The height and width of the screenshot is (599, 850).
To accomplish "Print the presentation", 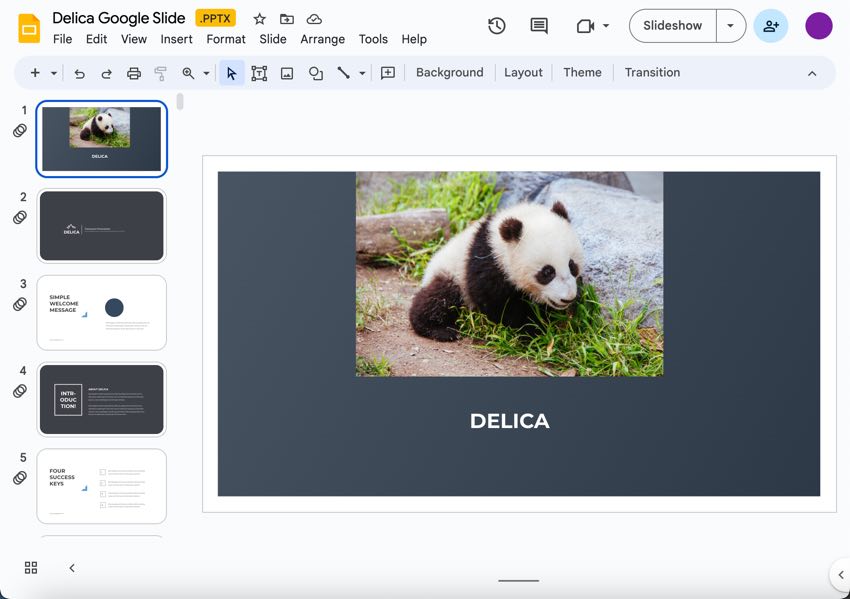I will coord(134,72).
